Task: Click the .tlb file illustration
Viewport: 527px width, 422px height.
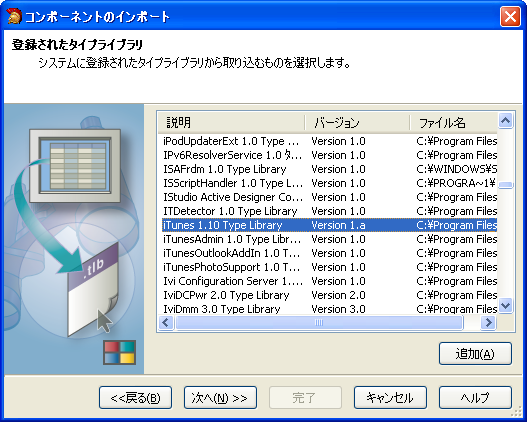Action: (93, 290)
